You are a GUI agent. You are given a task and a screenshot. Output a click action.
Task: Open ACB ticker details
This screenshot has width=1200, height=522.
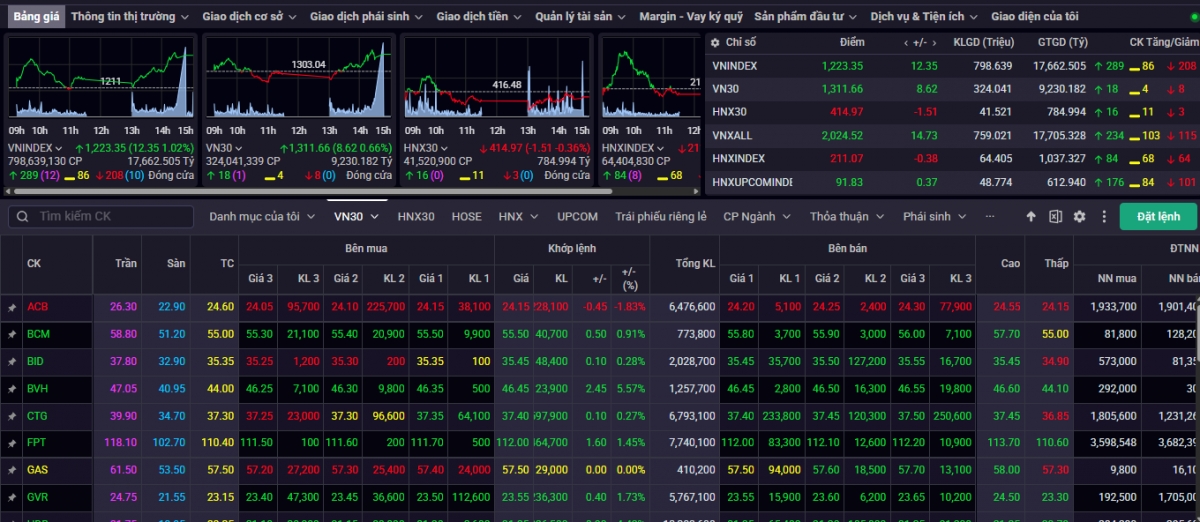click(38, 307)
